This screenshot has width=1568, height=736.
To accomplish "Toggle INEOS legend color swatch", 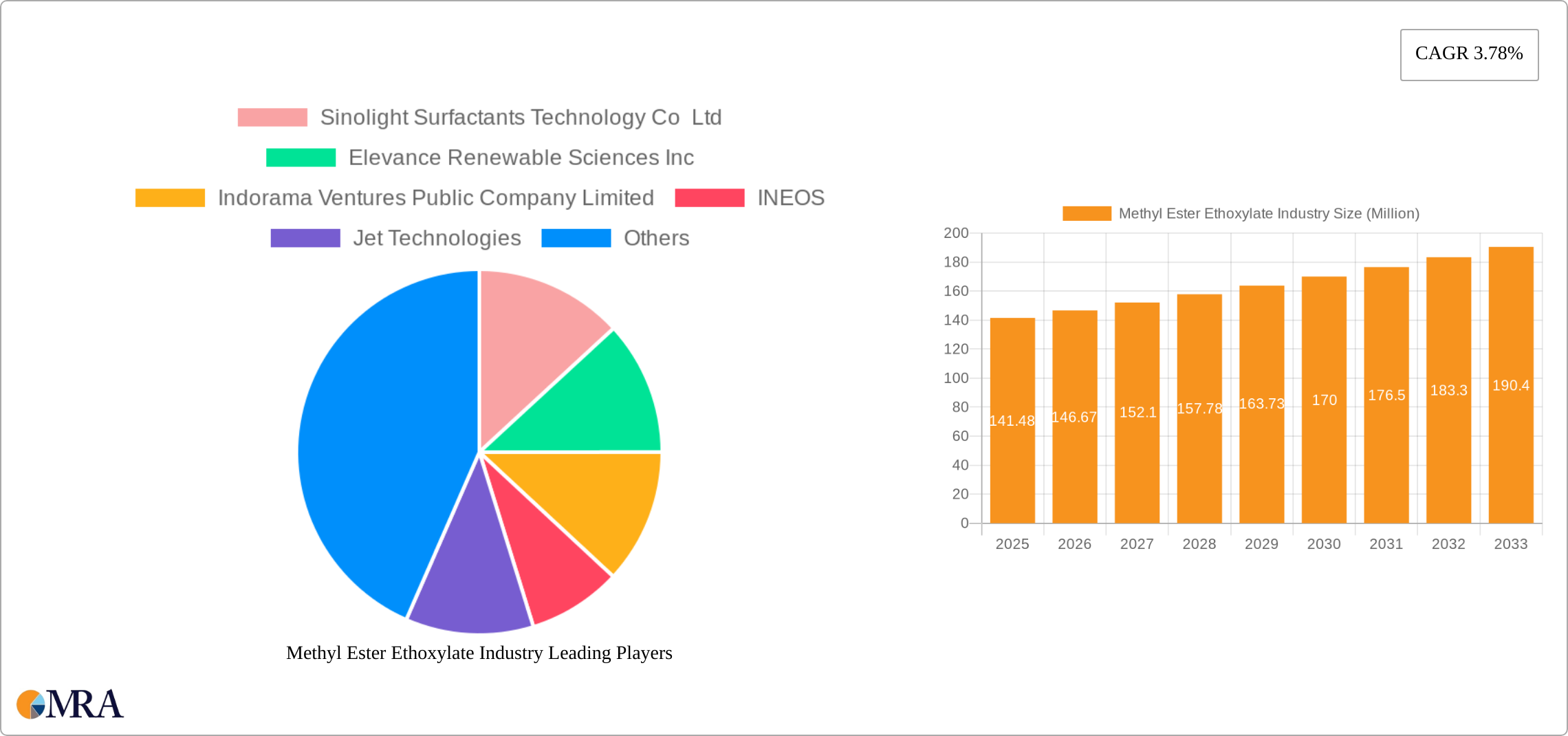I will (710, 198).
